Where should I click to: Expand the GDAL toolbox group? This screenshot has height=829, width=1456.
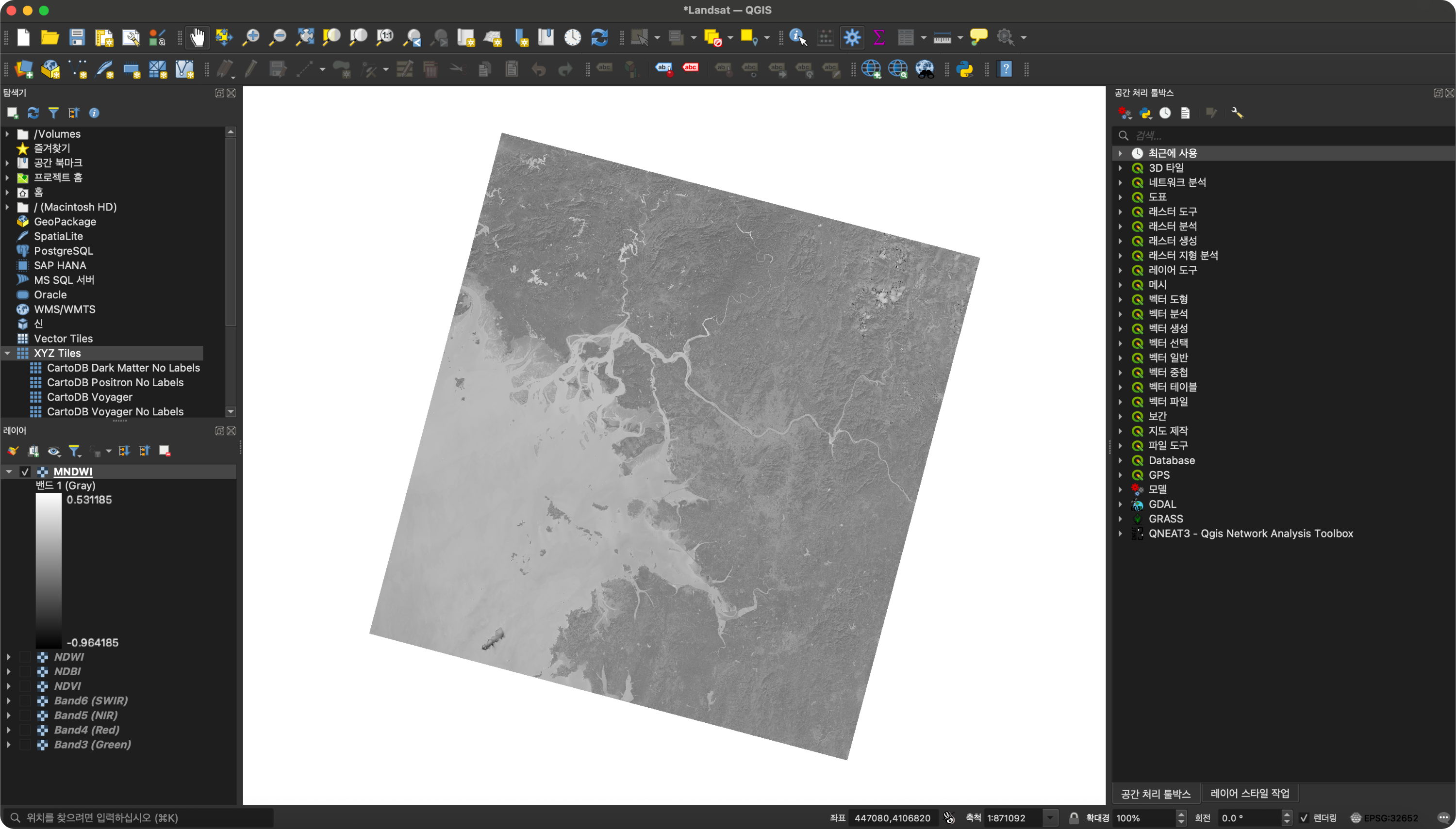(1120, 504)
